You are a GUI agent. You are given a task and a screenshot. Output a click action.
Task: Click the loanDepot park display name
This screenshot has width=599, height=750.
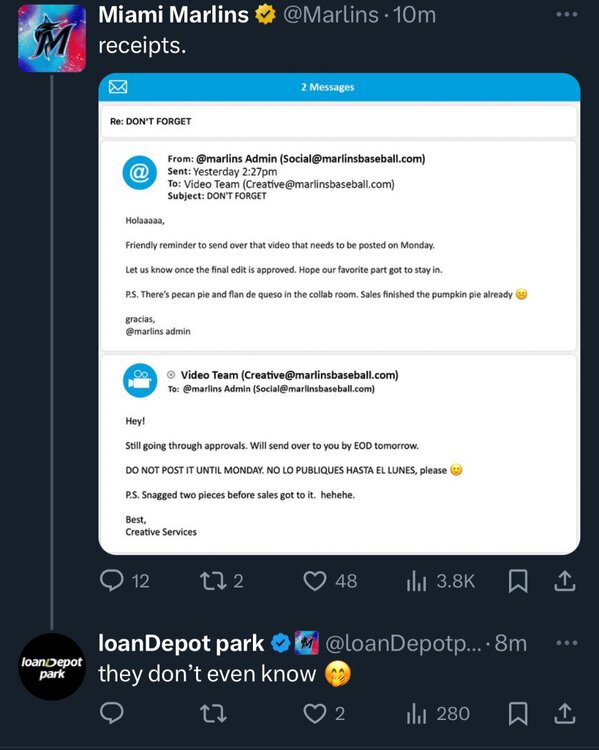click(x=181, y=643)
